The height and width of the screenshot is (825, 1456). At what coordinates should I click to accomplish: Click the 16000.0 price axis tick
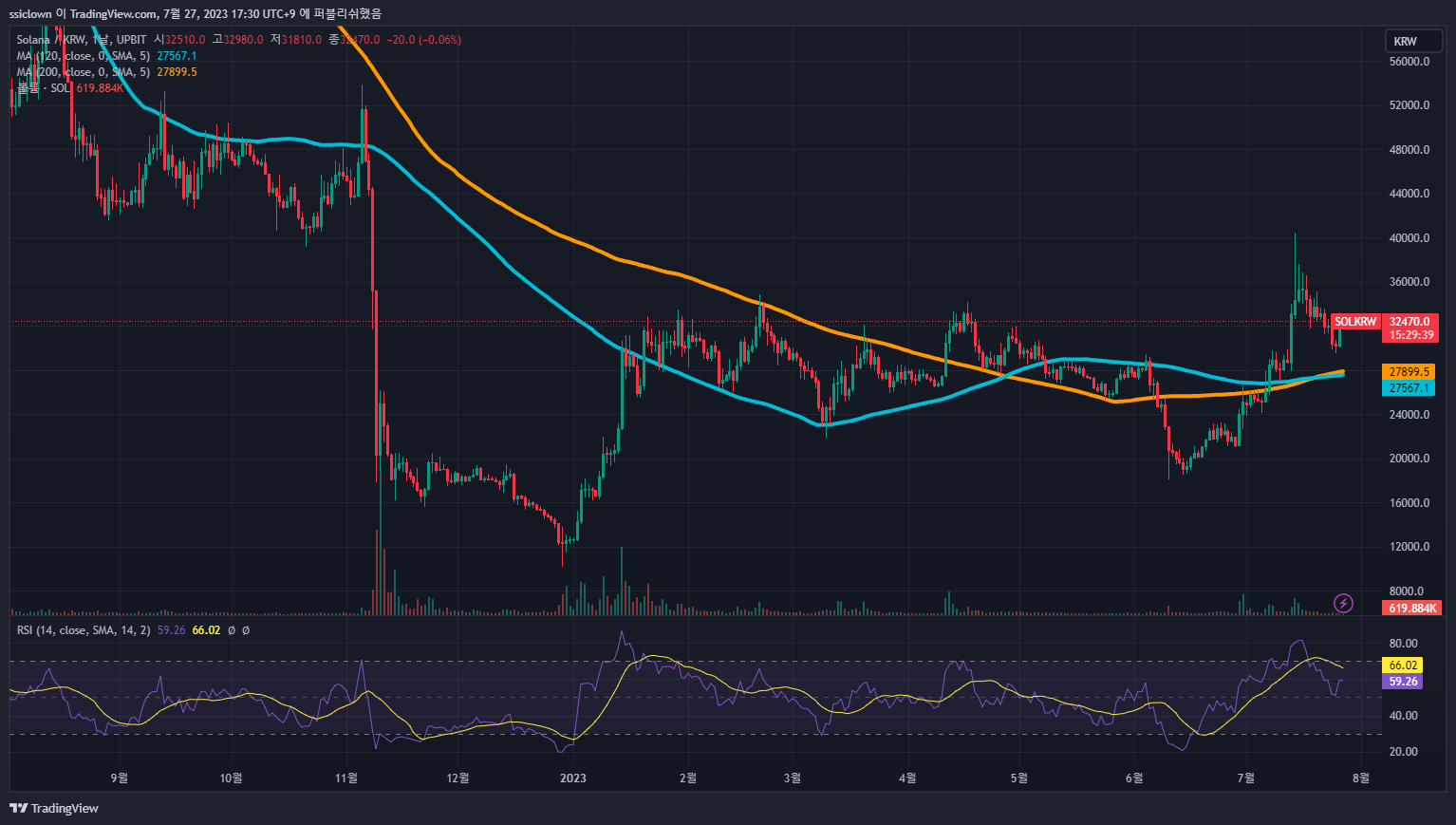1409,503
